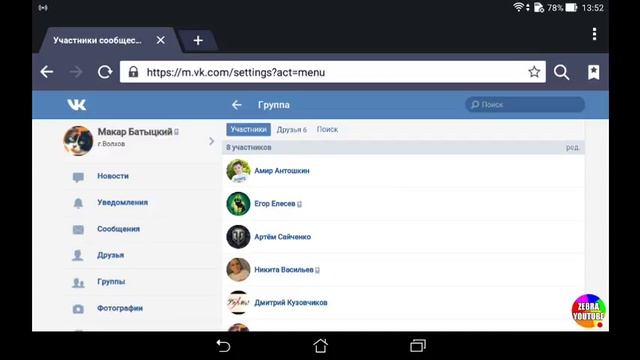Click Артём Сайченко avatar
640x360 pixels.
coord(238,237)
